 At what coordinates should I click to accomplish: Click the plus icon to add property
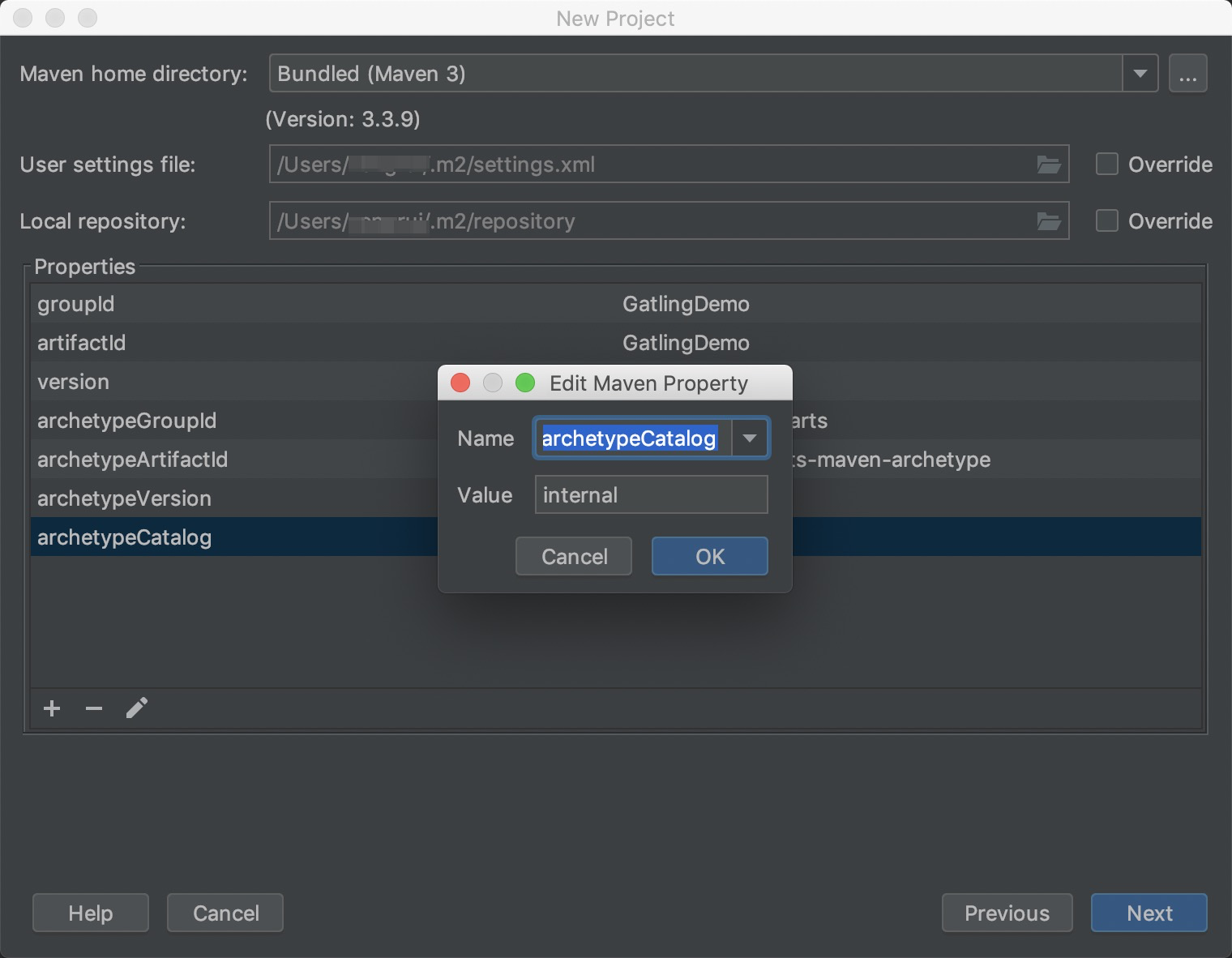pyautogui.click(x=52, y=708)
